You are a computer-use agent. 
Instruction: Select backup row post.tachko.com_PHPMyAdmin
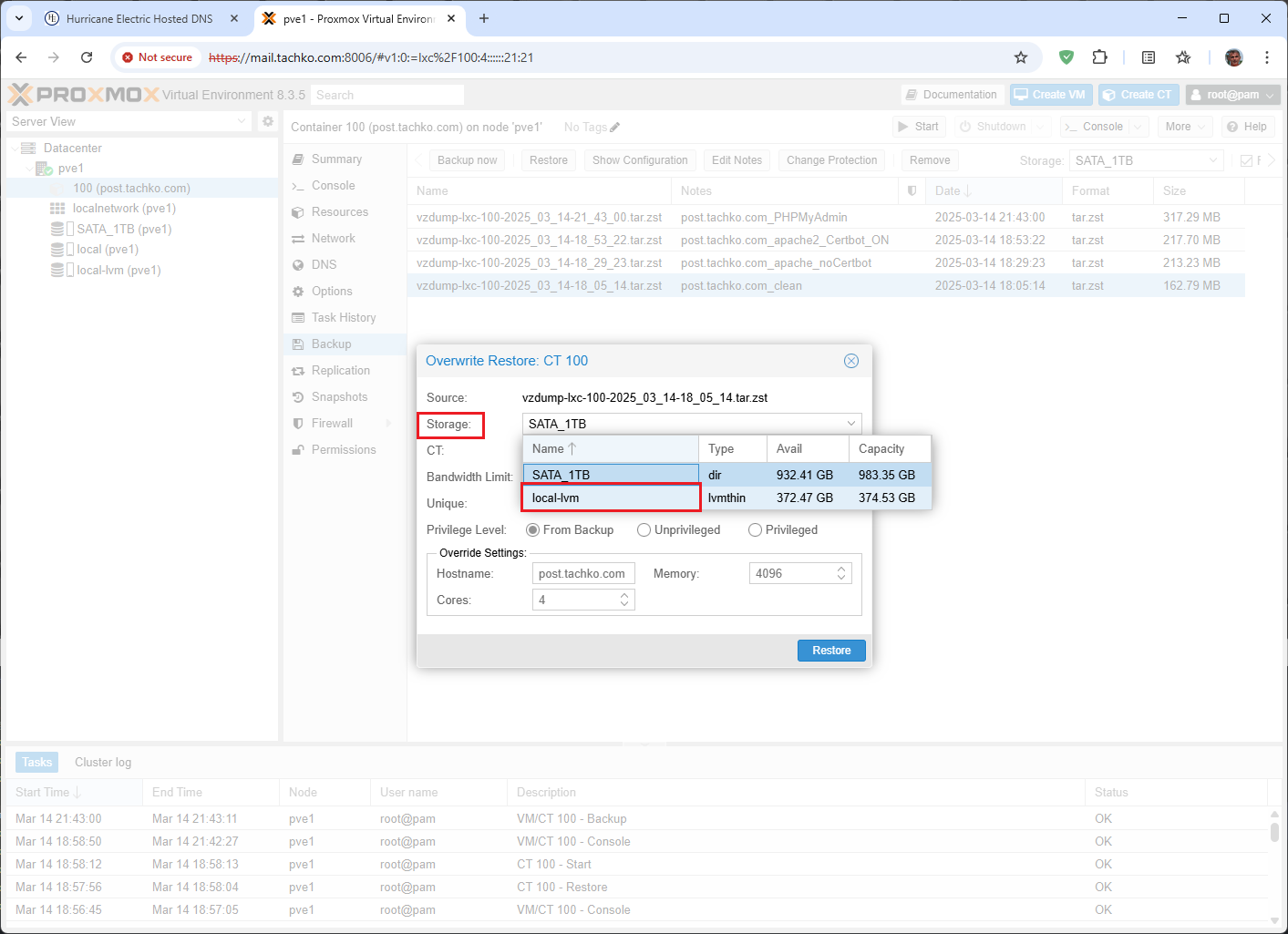[826, 218]
